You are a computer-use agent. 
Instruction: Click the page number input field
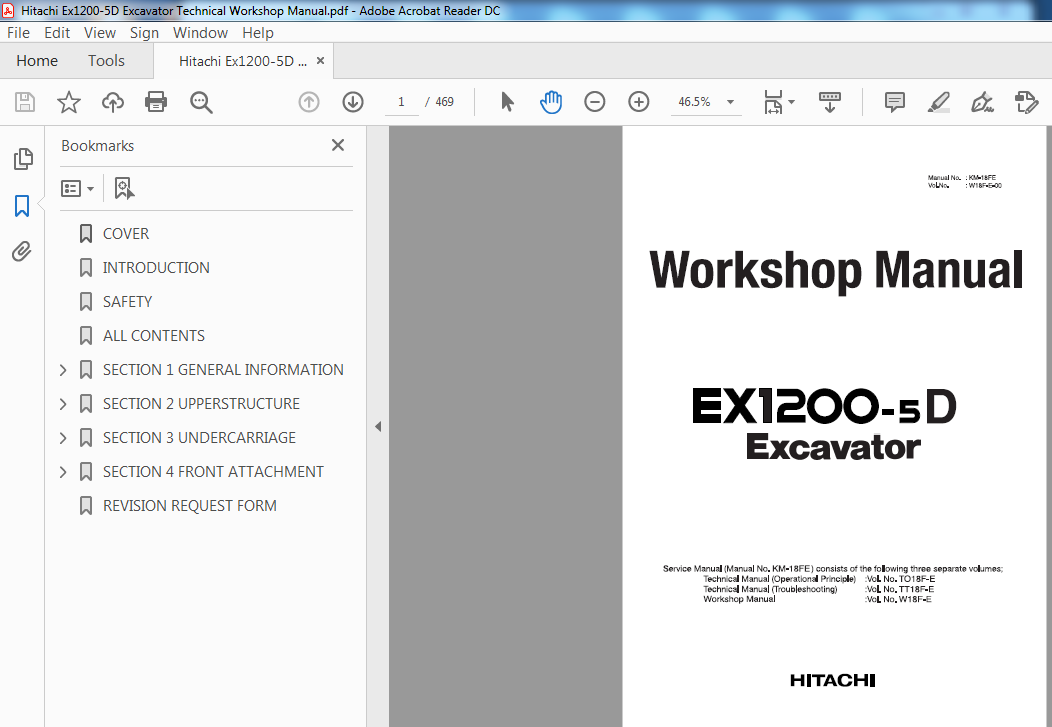tap(401, 102)
